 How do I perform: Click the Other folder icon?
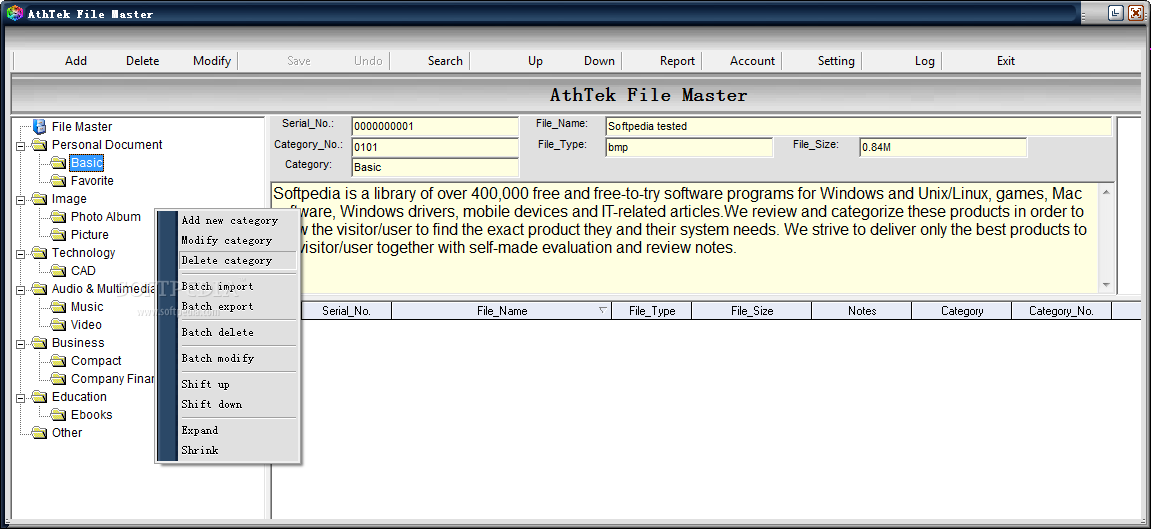click(x=39, y=433)
